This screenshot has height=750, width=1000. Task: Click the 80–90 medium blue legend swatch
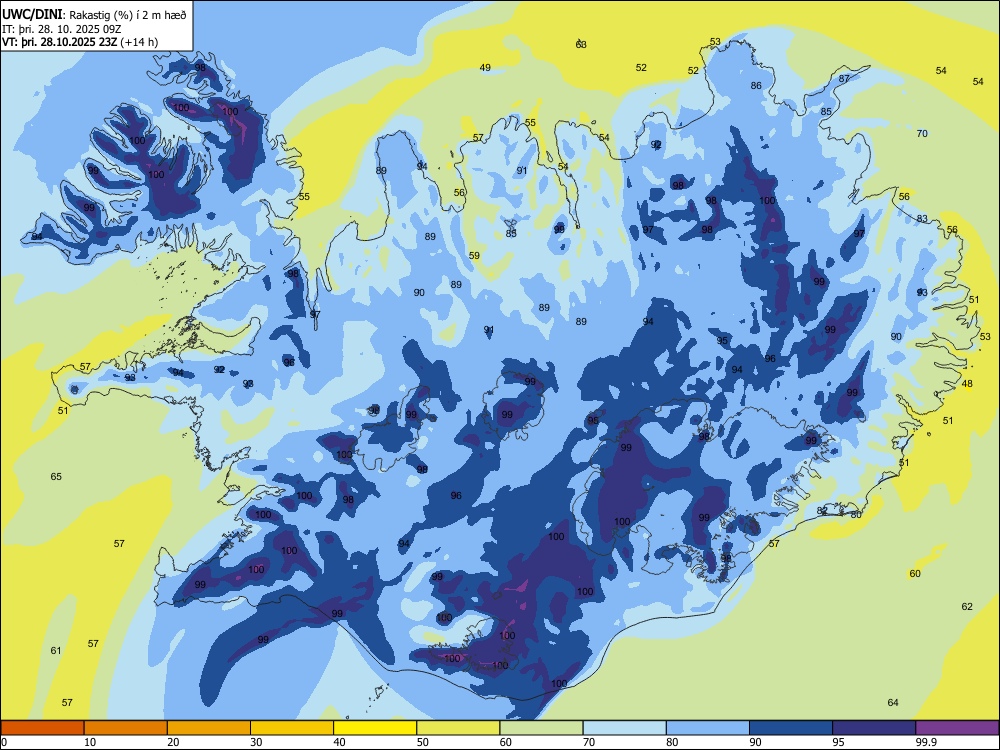708,728
